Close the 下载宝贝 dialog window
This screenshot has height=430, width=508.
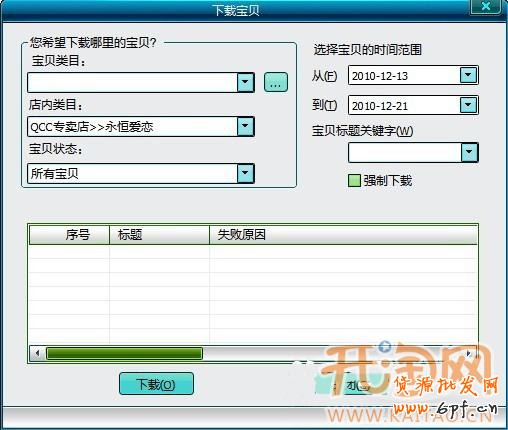(486, 6)
